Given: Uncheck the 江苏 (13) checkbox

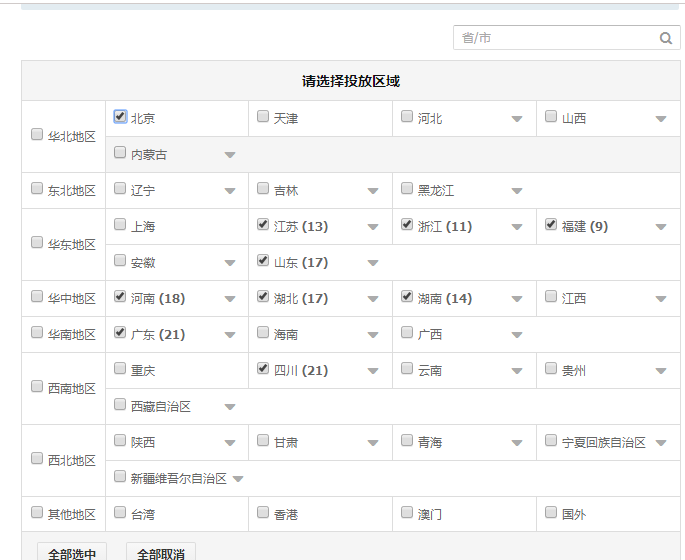Looking at the screenshot, I should click(263, 224).
